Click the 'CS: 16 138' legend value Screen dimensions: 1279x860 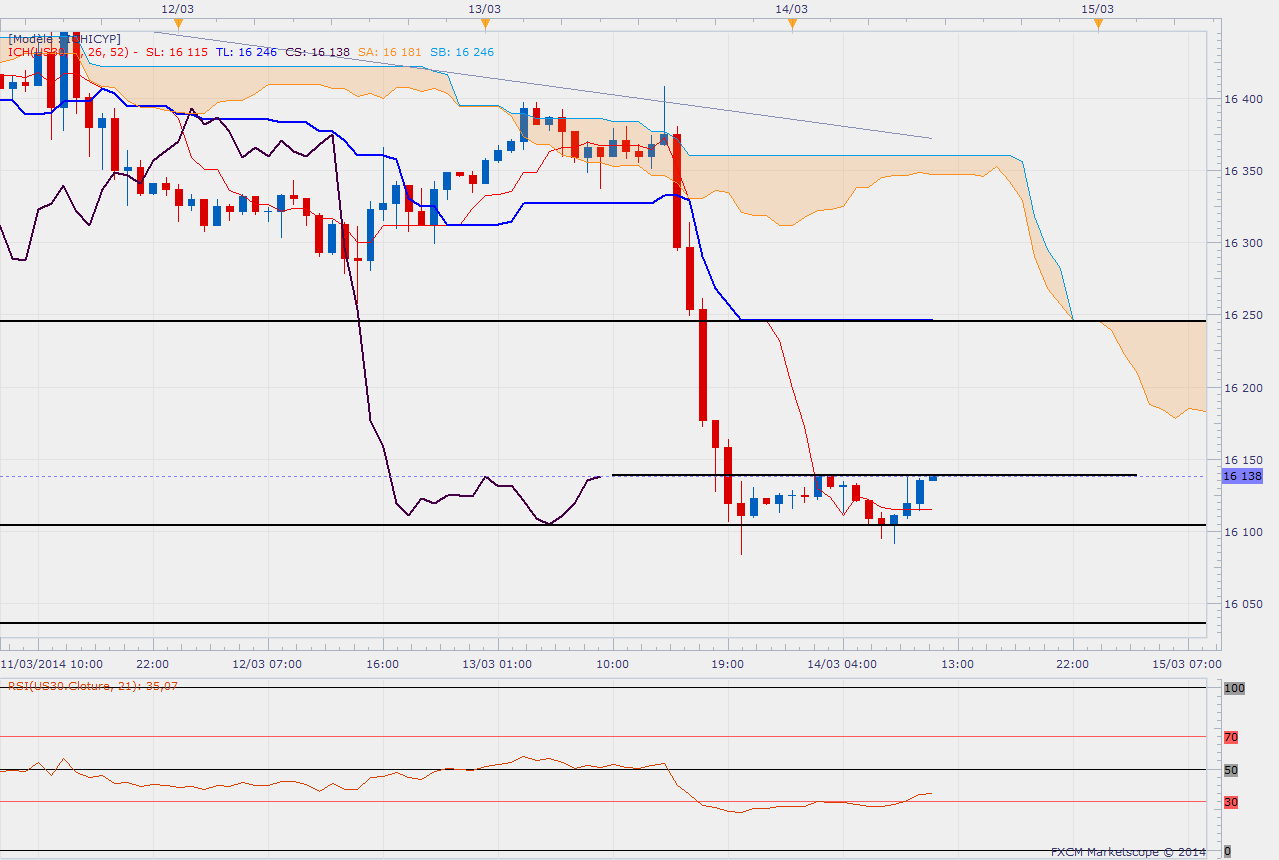[x=317, y=52]
